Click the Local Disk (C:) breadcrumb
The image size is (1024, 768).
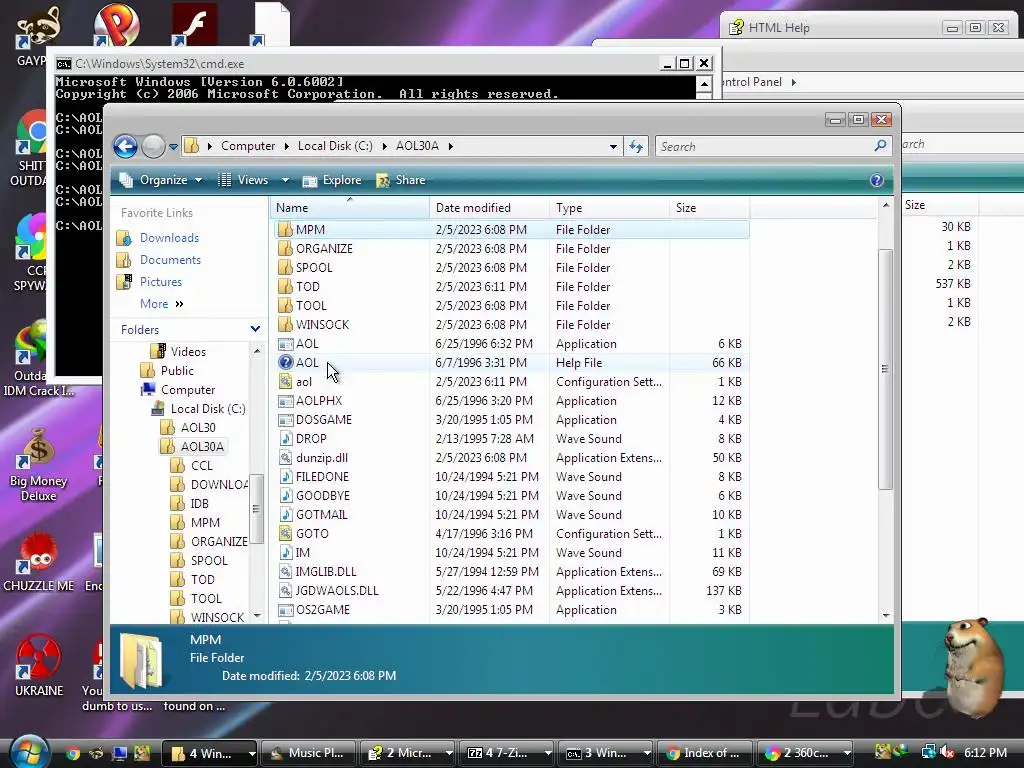point(335,146)
